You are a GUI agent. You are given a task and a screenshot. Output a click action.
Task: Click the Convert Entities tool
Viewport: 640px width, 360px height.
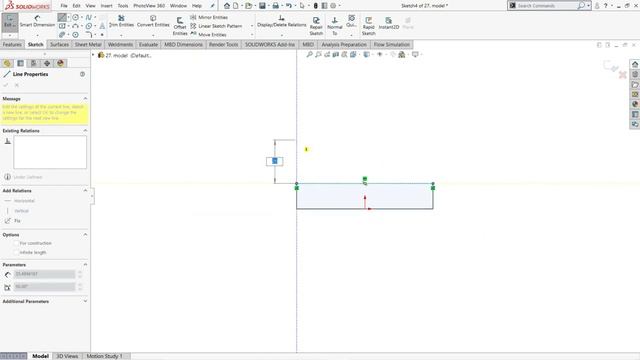click(x=153, y=21)
